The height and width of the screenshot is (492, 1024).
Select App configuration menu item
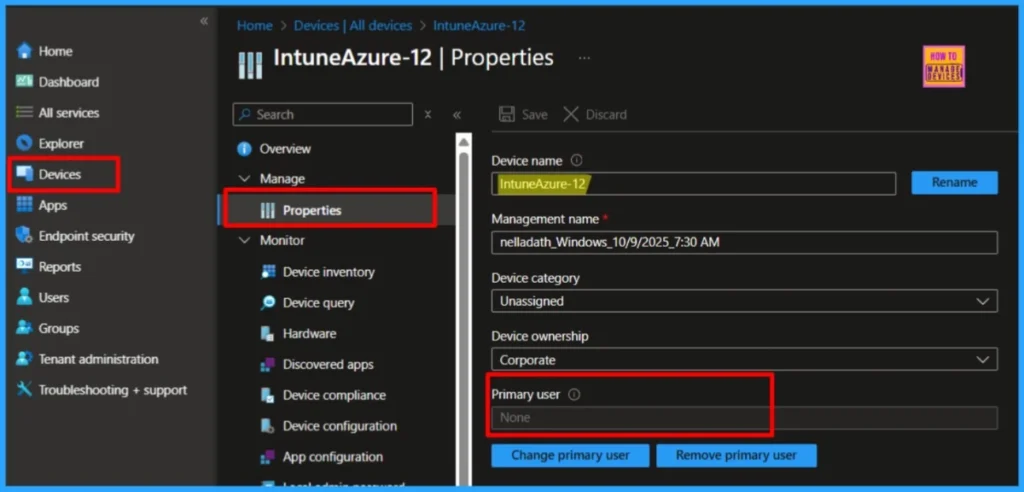(x=332, y=457)
